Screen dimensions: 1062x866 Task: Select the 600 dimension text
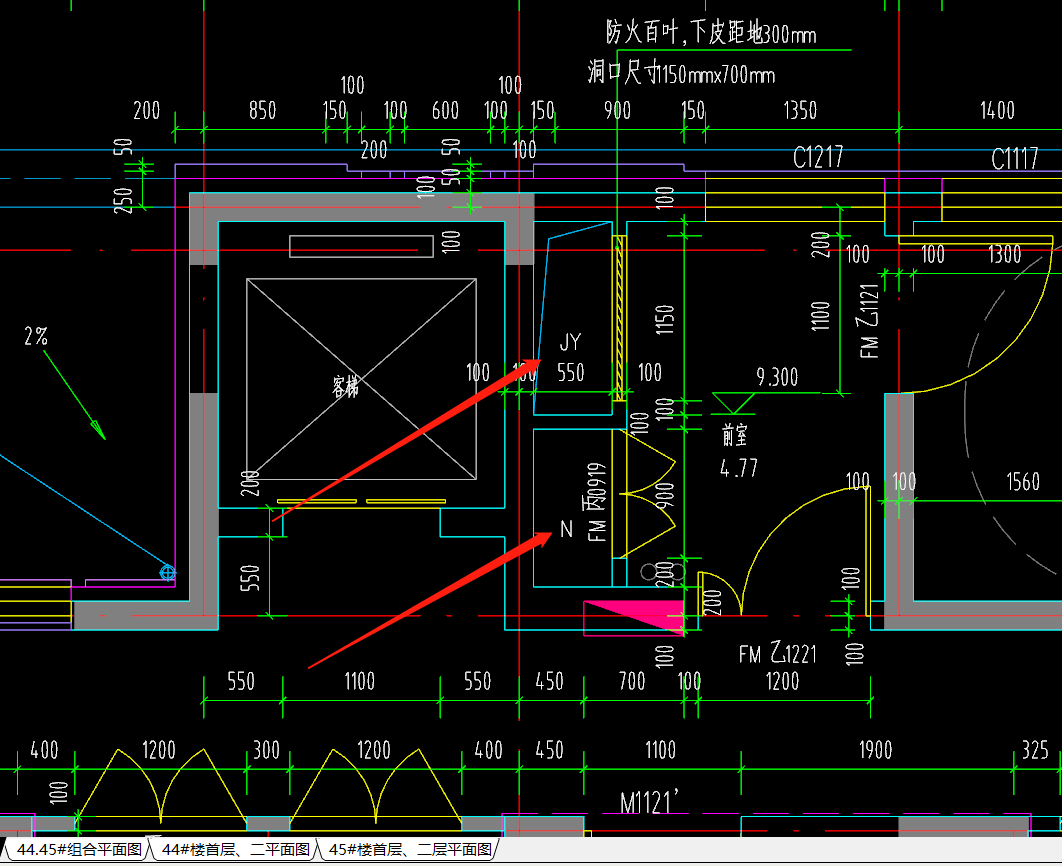pyautogui.click(x=446, y=110)
